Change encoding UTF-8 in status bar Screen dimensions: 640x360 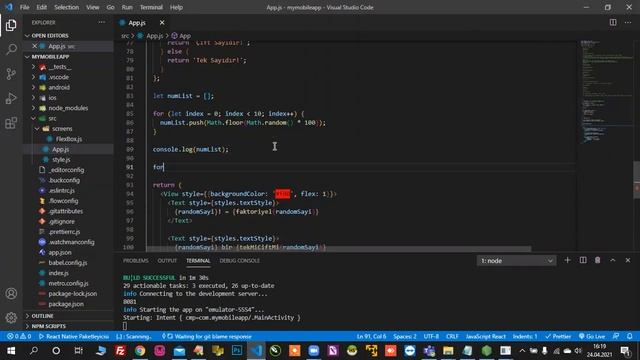click(431, 336)
